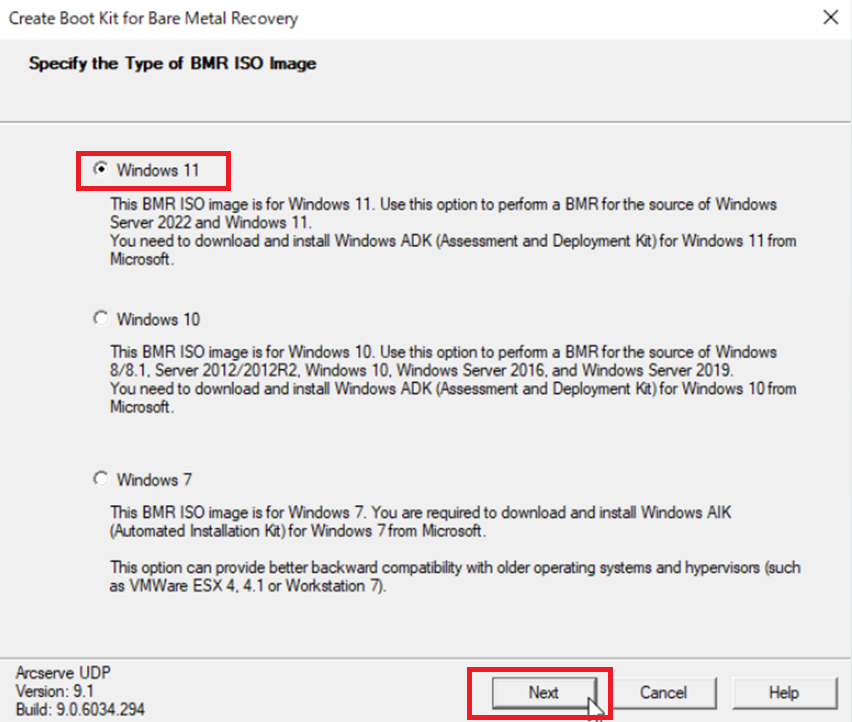
Task: Click the 'better backward compatibility' note text
Action: click(x=455, y=576)
